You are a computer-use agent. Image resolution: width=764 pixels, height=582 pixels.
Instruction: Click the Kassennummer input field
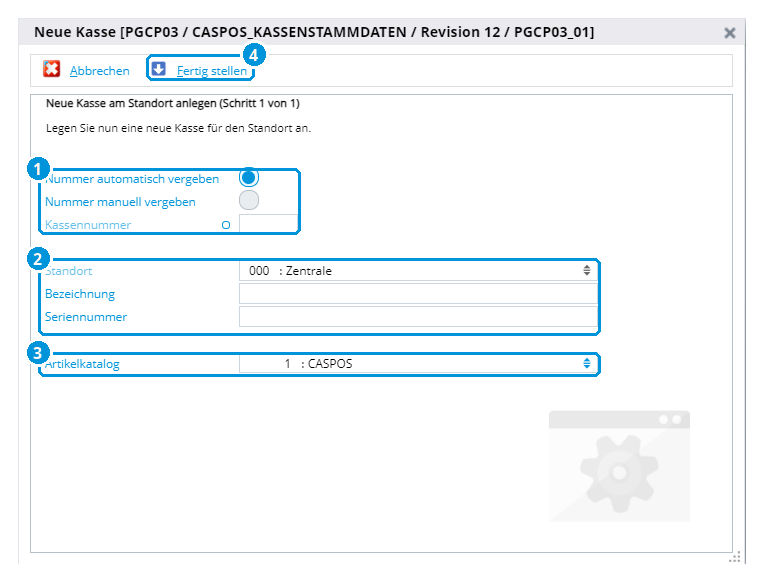pyautogui.click(x=268, y=224)
